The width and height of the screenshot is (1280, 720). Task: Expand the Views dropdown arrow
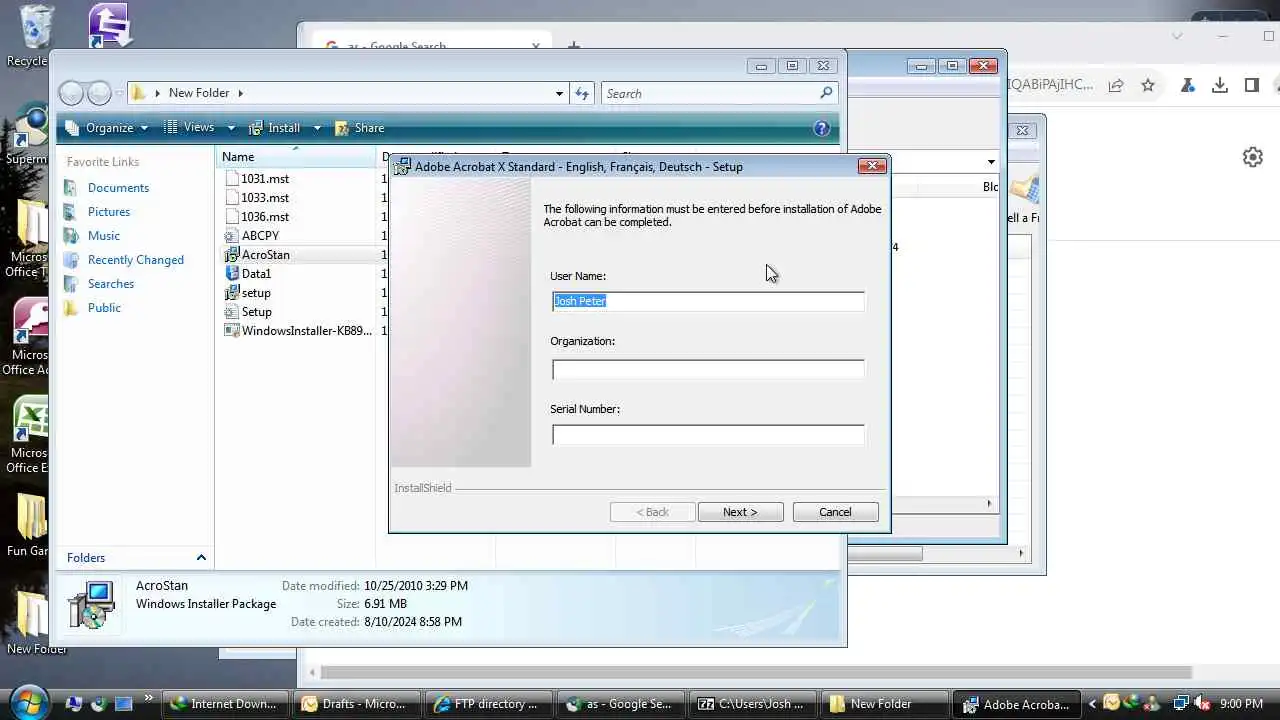[231, 128]
